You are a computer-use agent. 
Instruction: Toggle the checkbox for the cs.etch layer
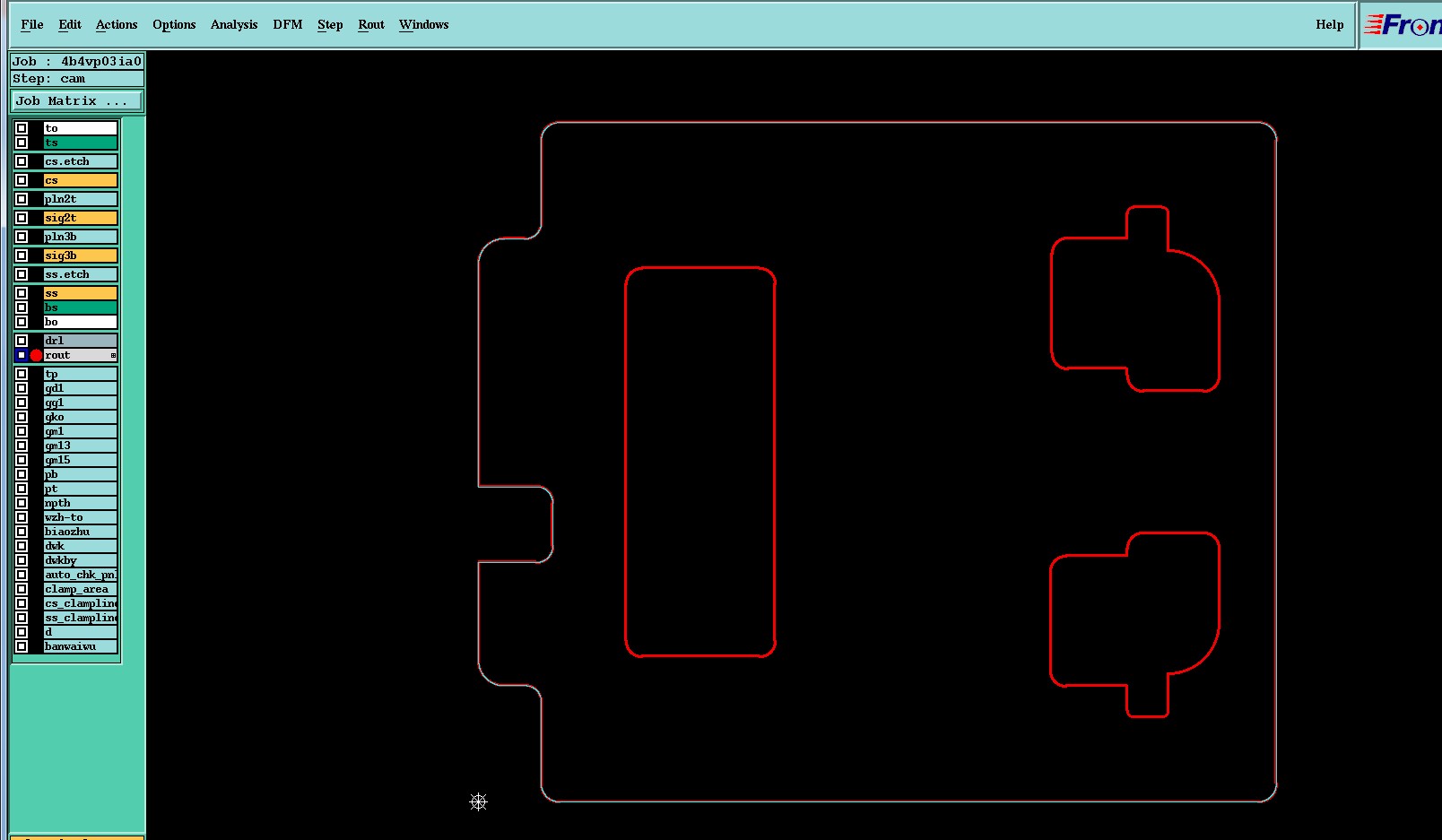click(22, 161)
